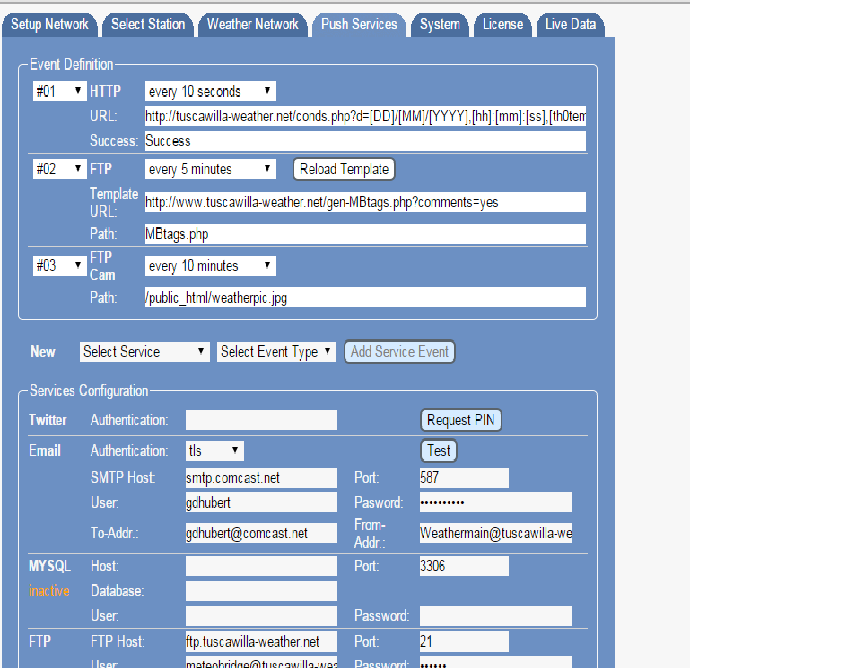
Task: Click the SMTP Host input field
Action: (261, 478)
